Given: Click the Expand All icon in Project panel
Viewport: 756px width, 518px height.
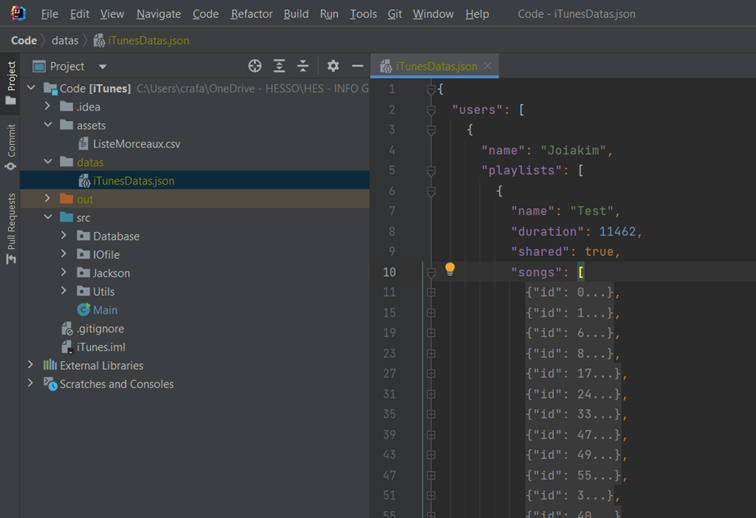Looking at the screenshot, I should (279, 66).
